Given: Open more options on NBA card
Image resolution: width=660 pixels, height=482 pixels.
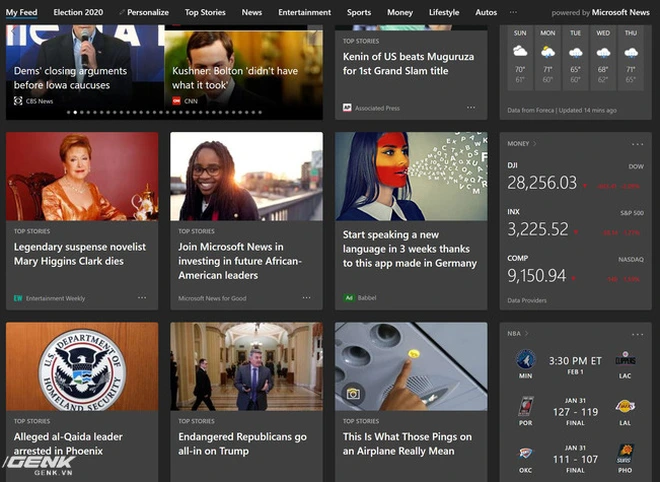Looking at the screenshot, I should 636,334.
